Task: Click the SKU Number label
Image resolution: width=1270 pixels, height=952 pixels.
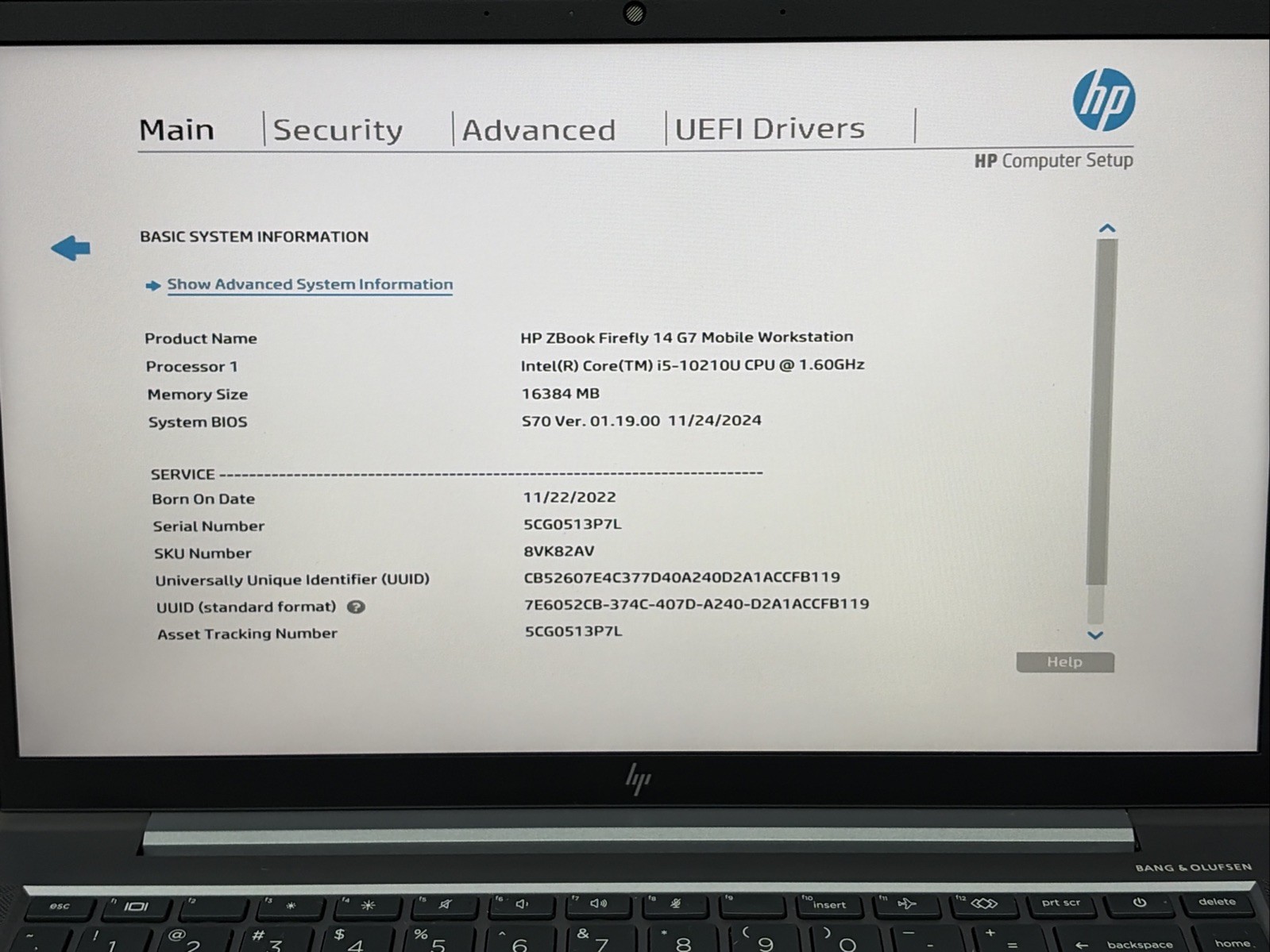Action: coord(203,553)
